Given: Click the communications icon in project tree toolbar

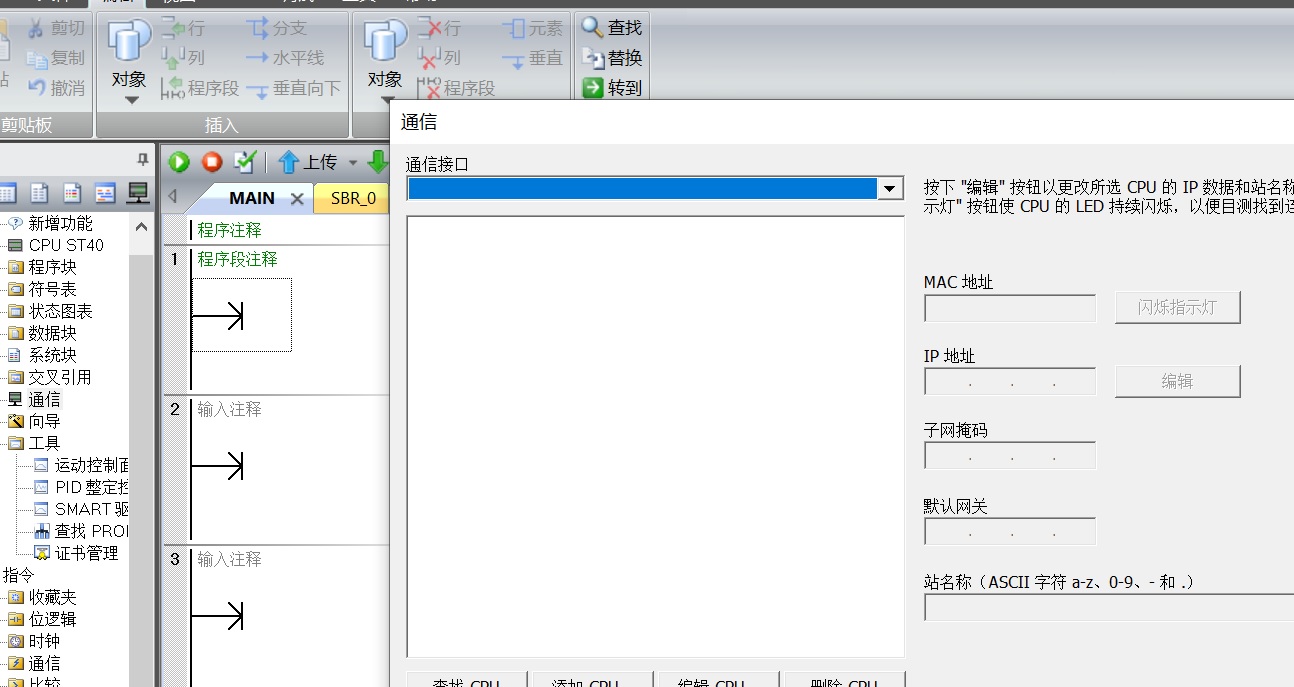Looking at the screenshot, I should 138,193.
